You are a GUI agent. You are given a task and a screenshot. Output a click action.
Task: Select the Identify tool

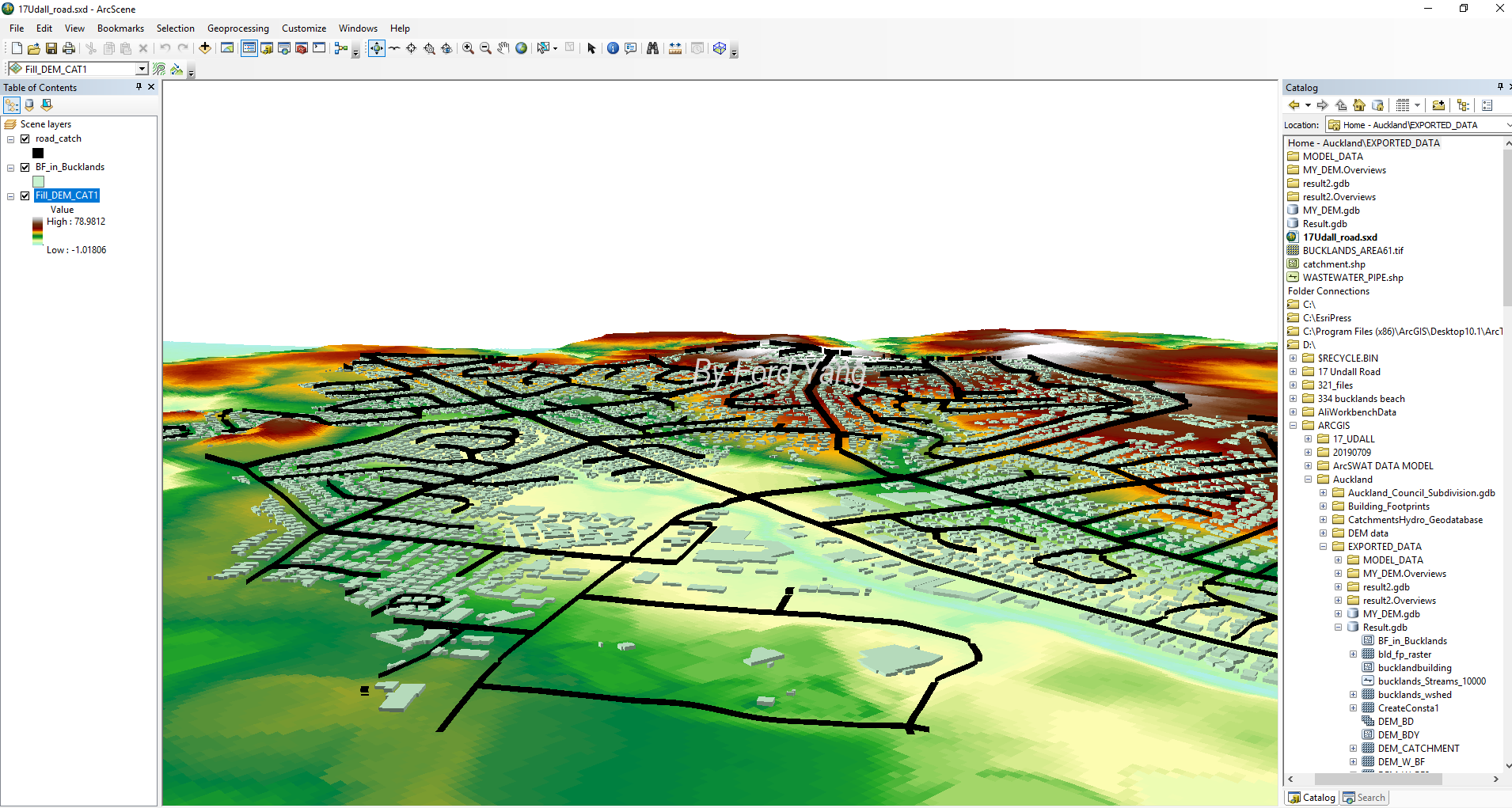coord(613,48)
